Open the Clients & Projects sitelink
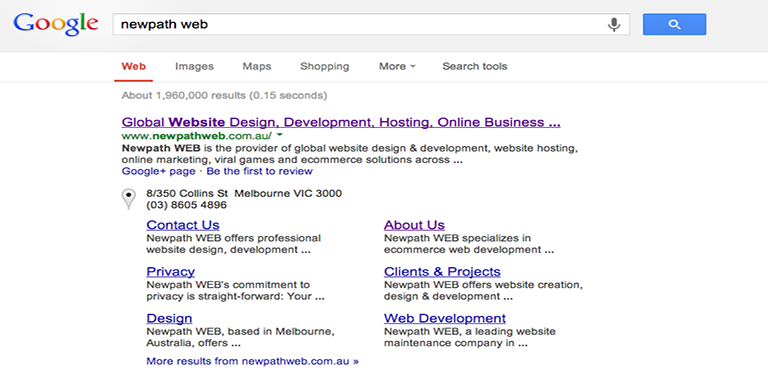The image size is (768, 376). point(442,271)
